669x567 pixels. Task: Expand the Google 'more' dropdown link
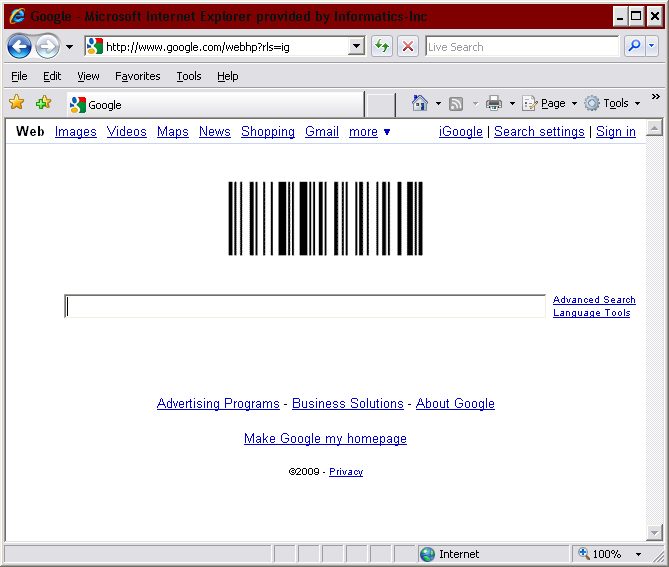click(369, 132)
